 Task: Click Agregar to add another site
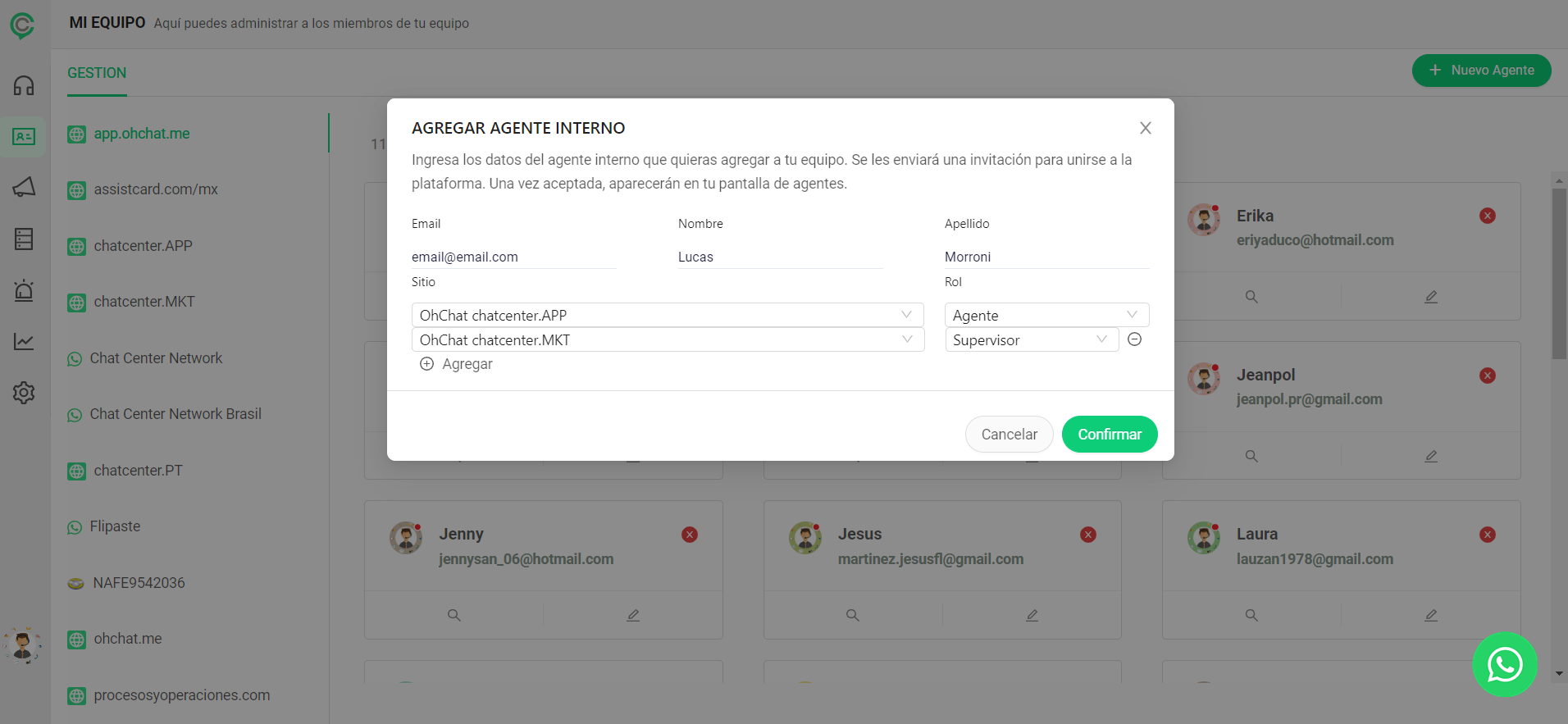[467, 364]
